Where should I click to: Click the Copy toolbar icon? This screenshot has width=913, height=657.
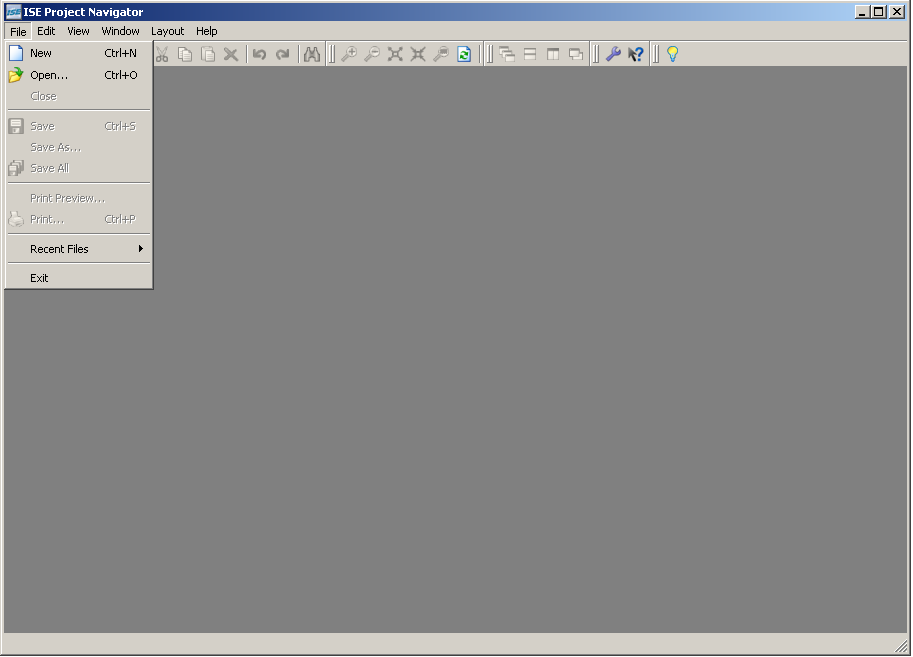coord(185,54)
